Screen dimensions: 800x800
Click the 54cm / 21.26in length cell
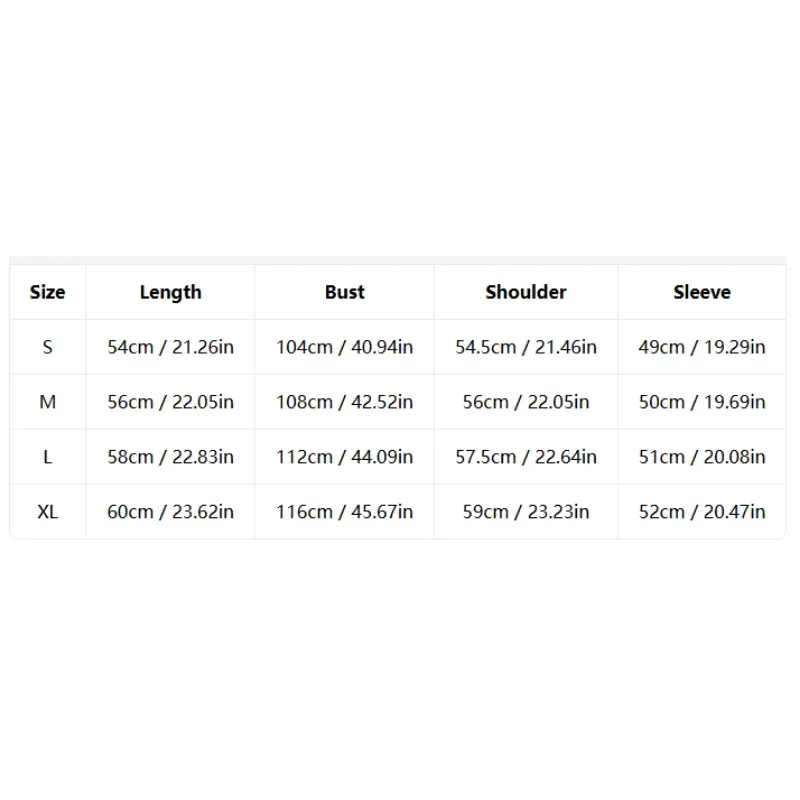point(171,347)
